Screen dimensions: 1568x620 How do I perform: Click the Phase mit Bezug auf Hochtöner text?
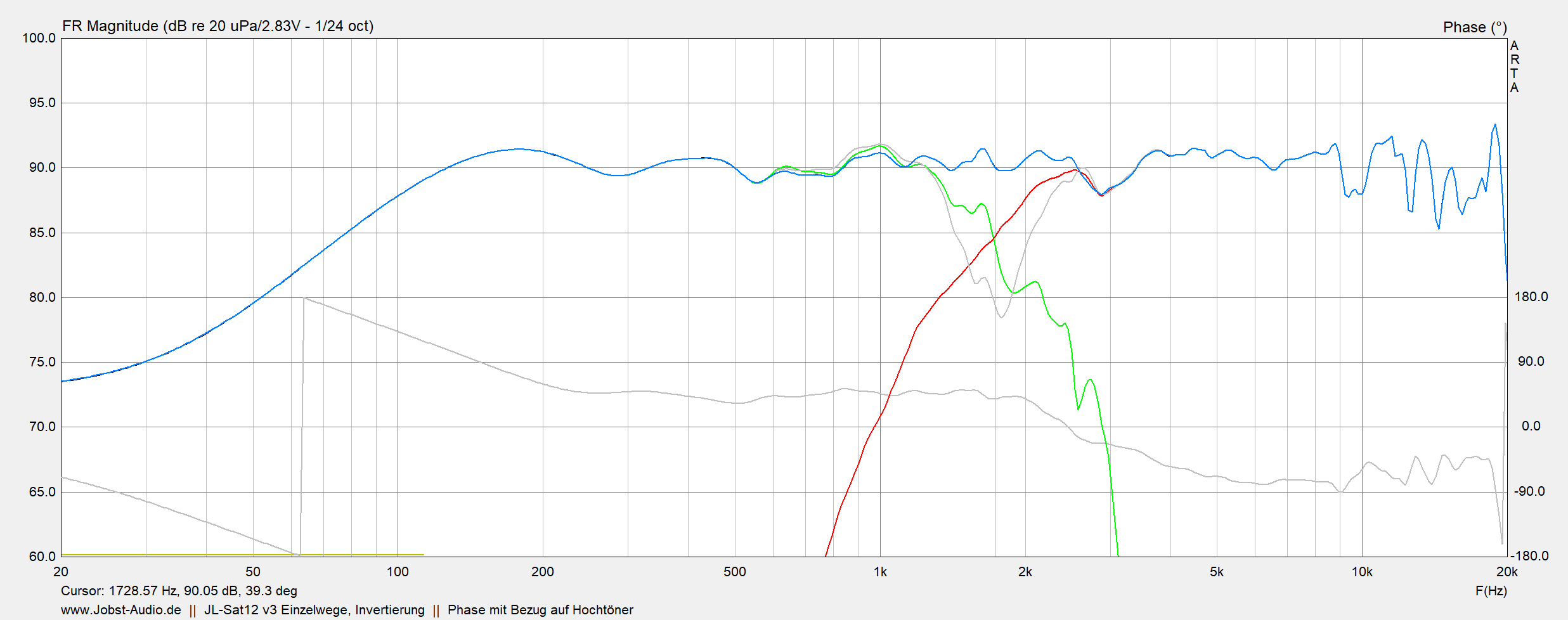[x=540, y=610]
